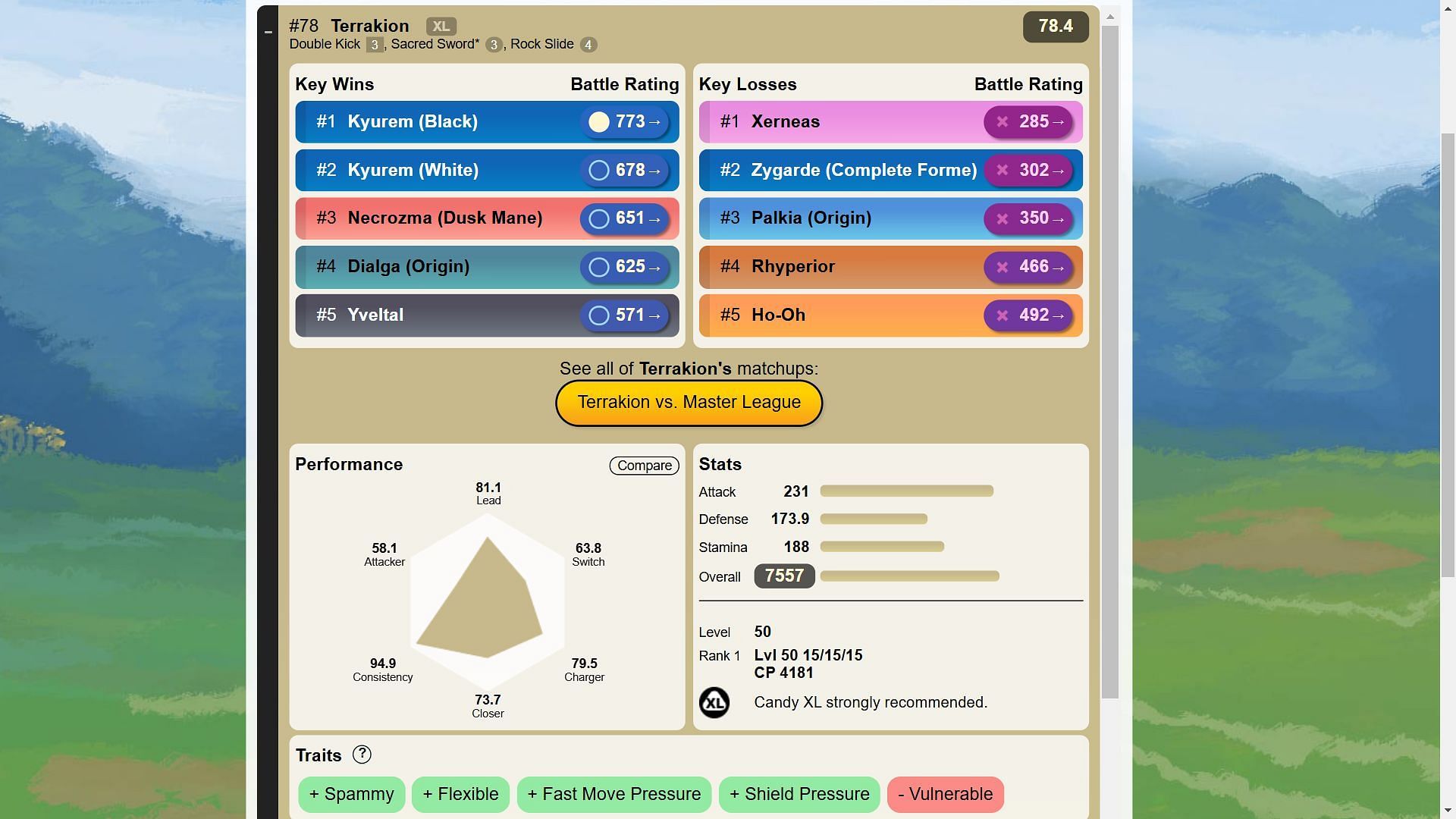Click the 773 battle rating badge

coord(624,122)
